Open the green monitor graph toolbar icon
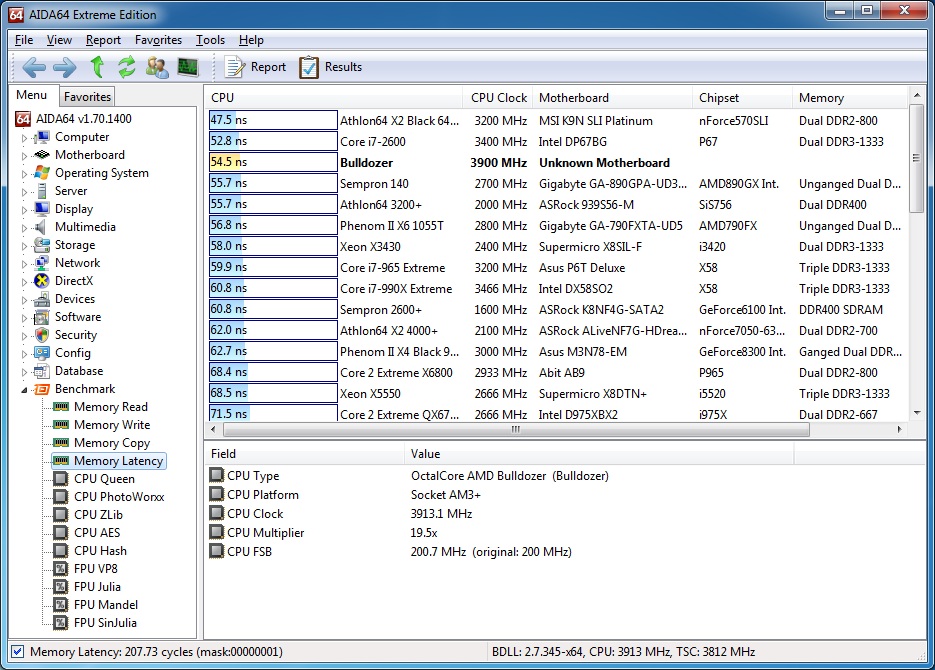 click(x=188, y=67)
